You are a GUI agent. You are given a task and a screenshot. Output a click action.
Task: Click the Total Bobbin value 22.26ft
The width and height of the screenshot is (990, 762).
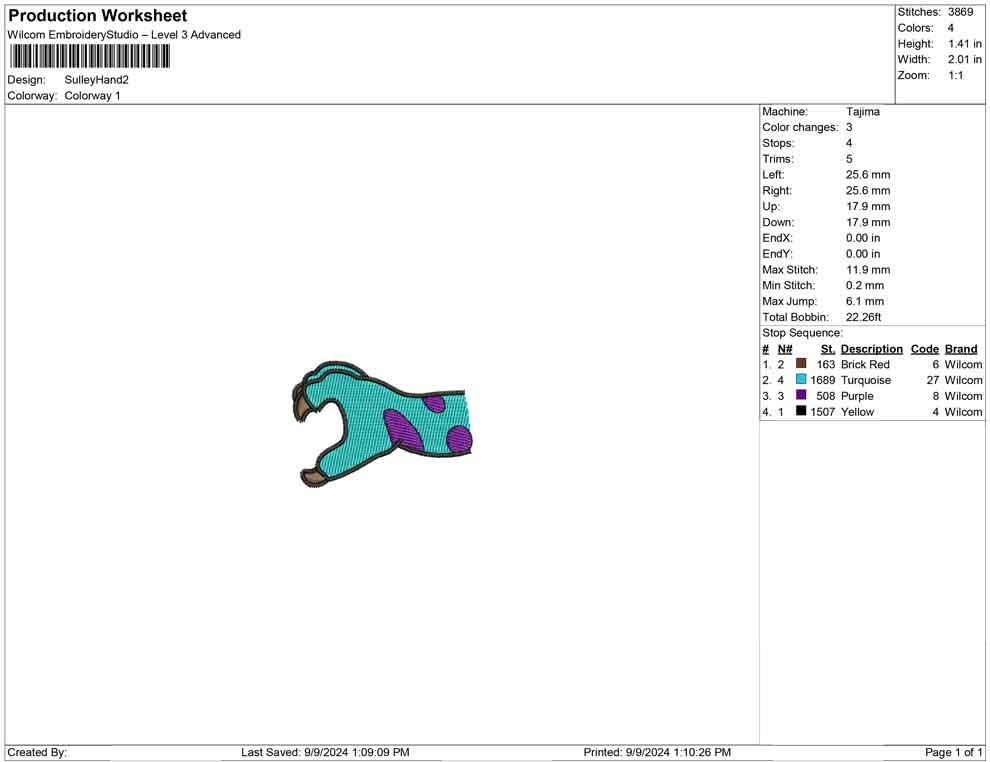click(864, 317)
